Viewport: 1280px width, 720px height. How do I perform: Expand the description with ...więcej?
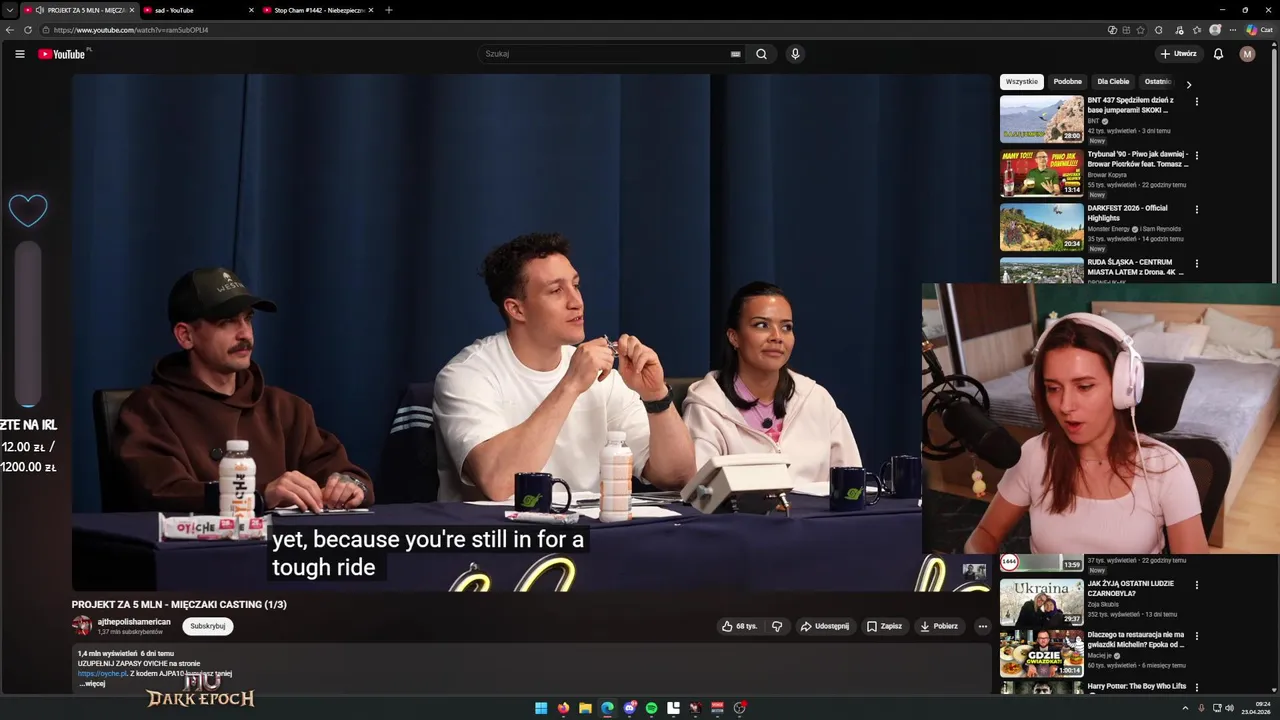coord(92,684)
